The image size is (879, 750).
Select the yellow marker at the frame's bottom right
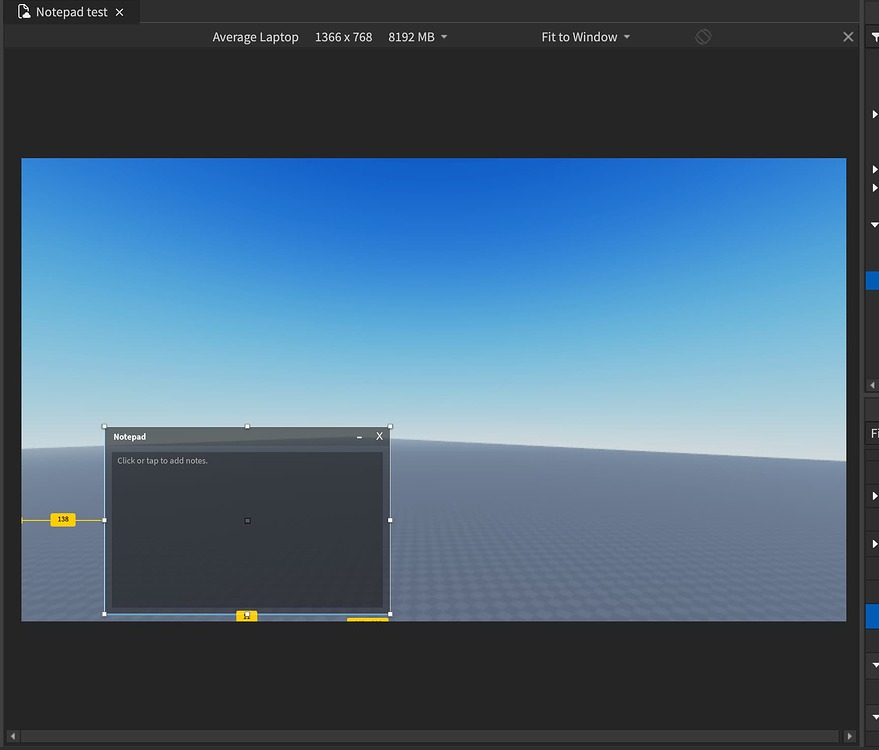coord(368,621)
